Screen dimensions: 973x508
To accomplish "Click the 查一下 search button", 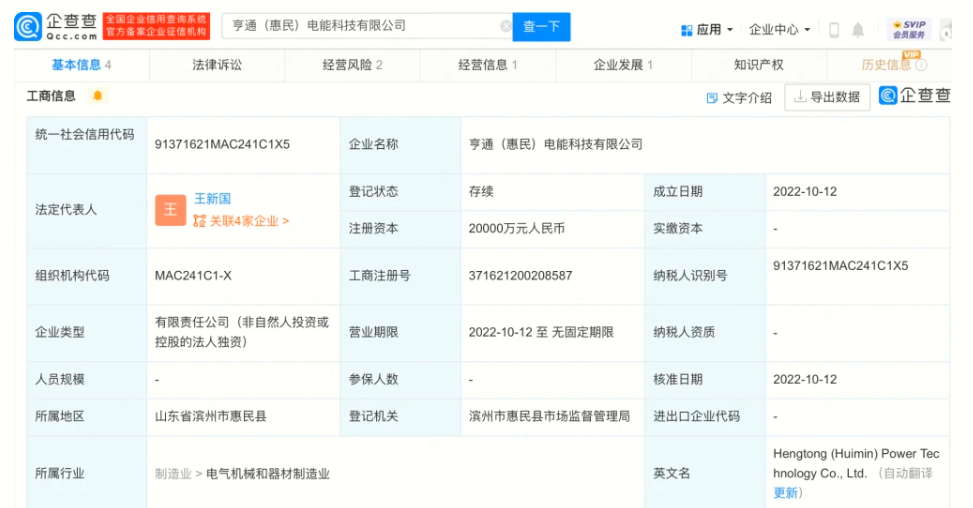I will tap(541, 27).
